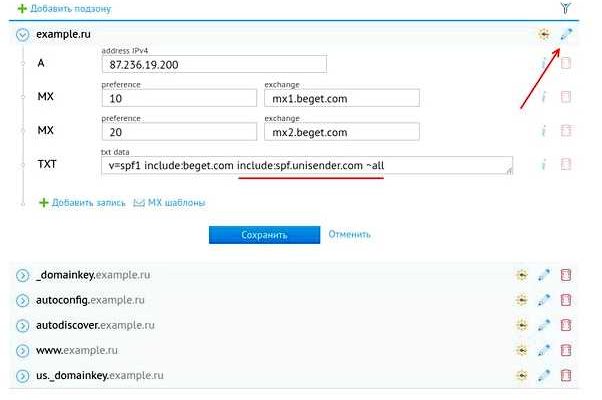This screenshot has height=400, width=602.
Task: Click info icon for MX mx2.beget.com record
Action: pyautogui.click(x=544, y=131)
